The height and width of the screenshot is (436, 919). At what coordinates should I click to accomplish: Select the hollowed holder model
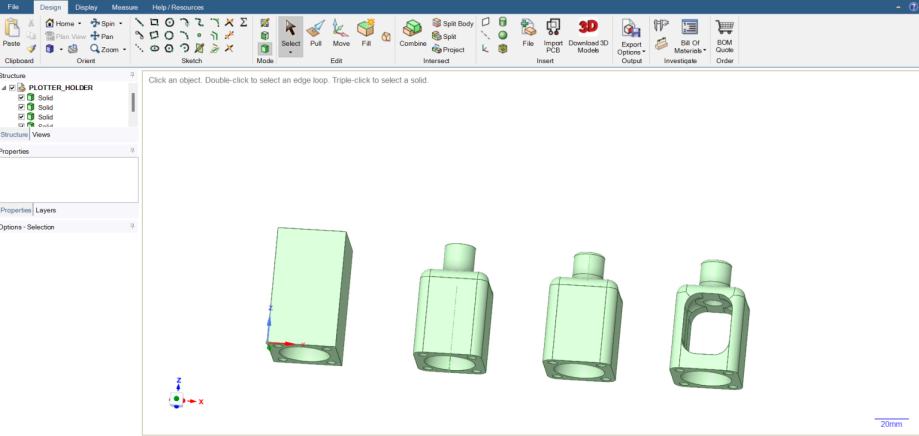(709, 327)
